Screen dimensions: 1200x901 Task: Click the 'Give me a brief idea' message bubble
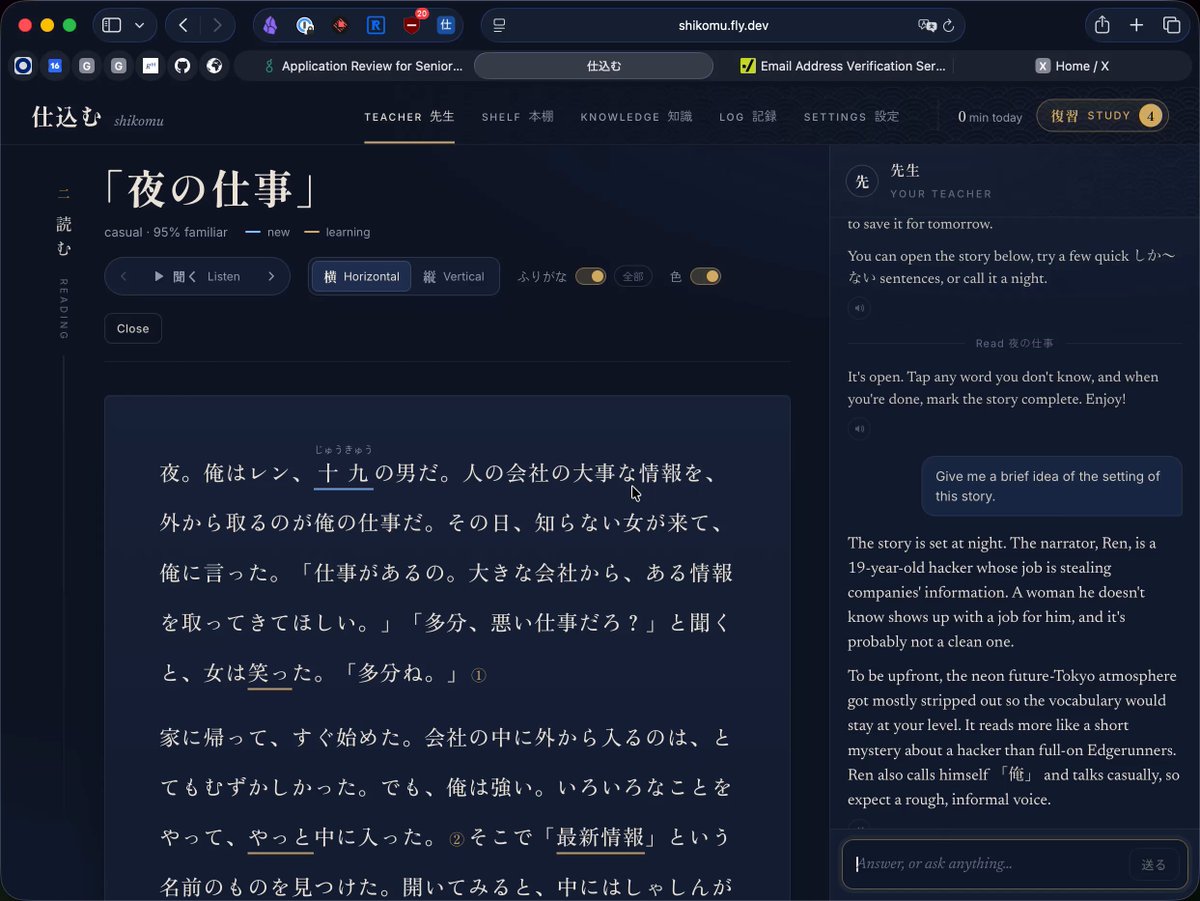[1051, 486]
